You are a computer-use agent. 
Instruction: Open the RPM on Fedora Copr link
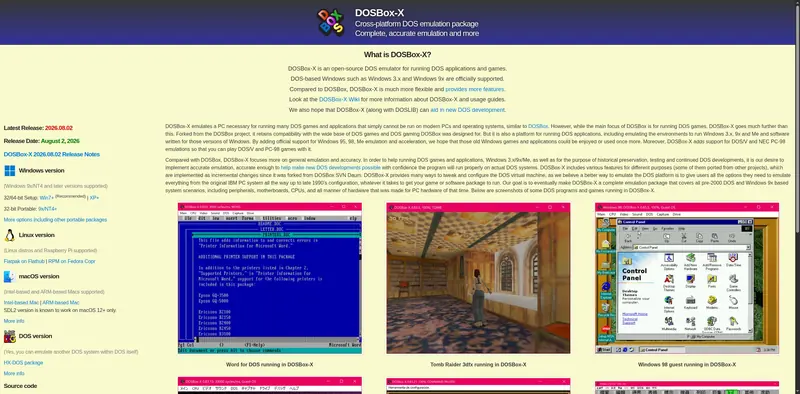click(x=72, y=261)
